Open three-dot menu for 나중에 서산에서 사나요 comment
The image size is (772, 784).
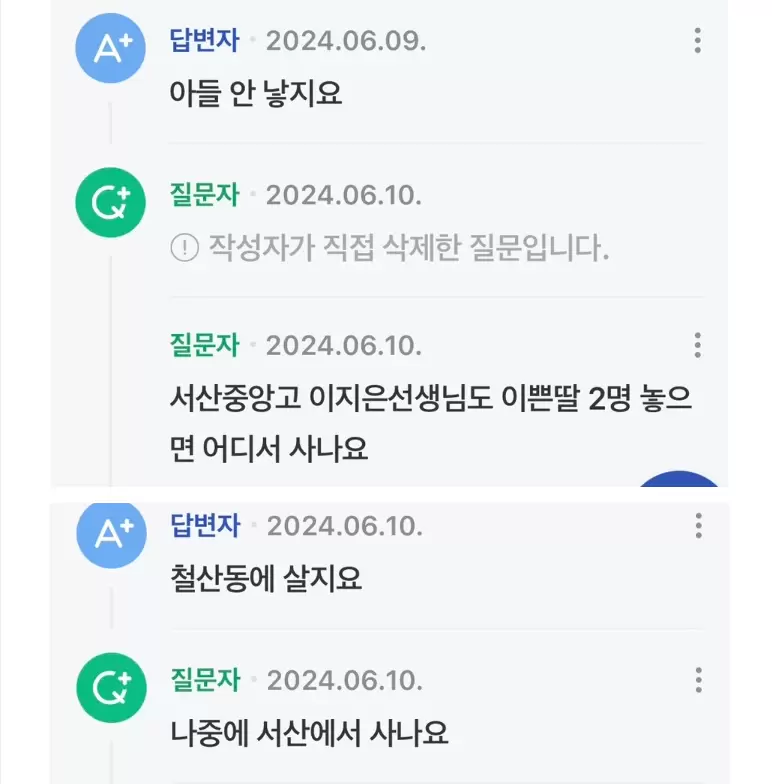point(698,680)
